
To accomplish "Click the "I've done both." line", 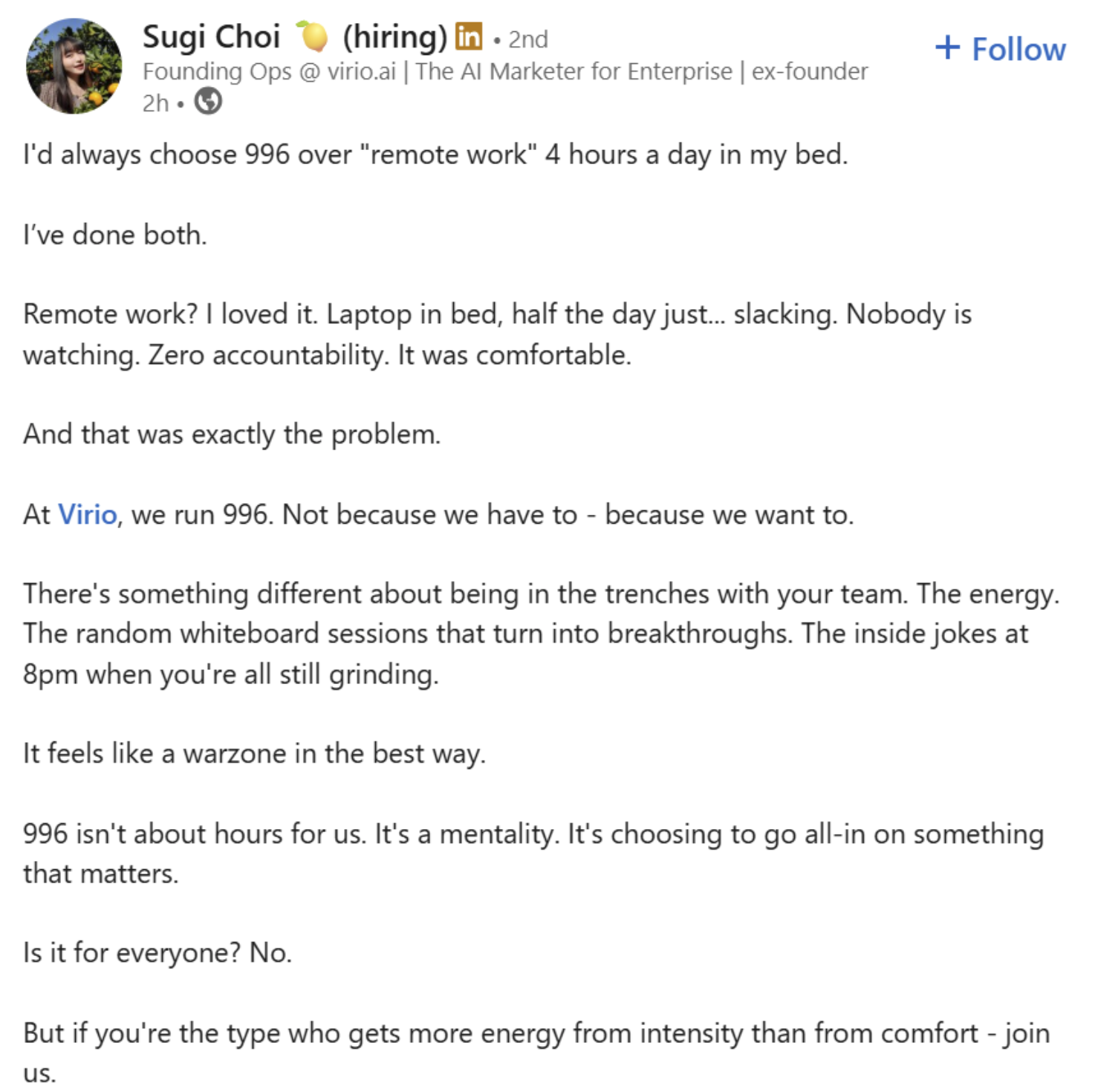I will point(115,235).
